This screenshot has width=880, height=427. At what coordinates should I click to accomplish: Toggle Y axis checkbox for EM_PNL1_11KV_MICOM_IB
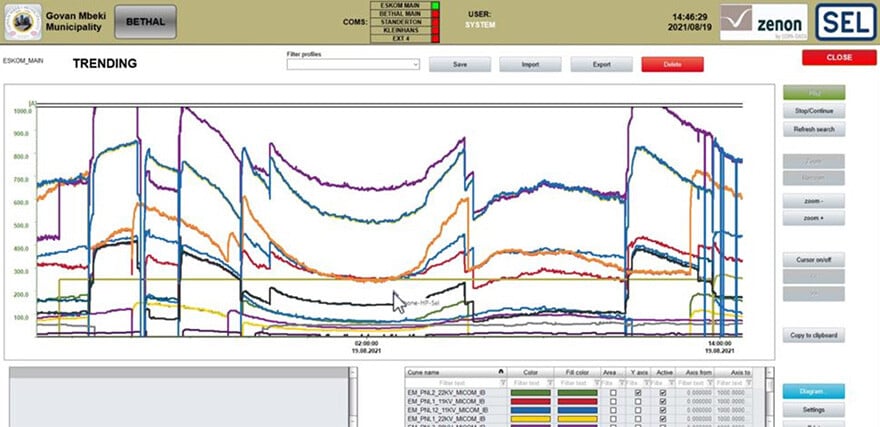pyautogui.click(x=638, y=402)
